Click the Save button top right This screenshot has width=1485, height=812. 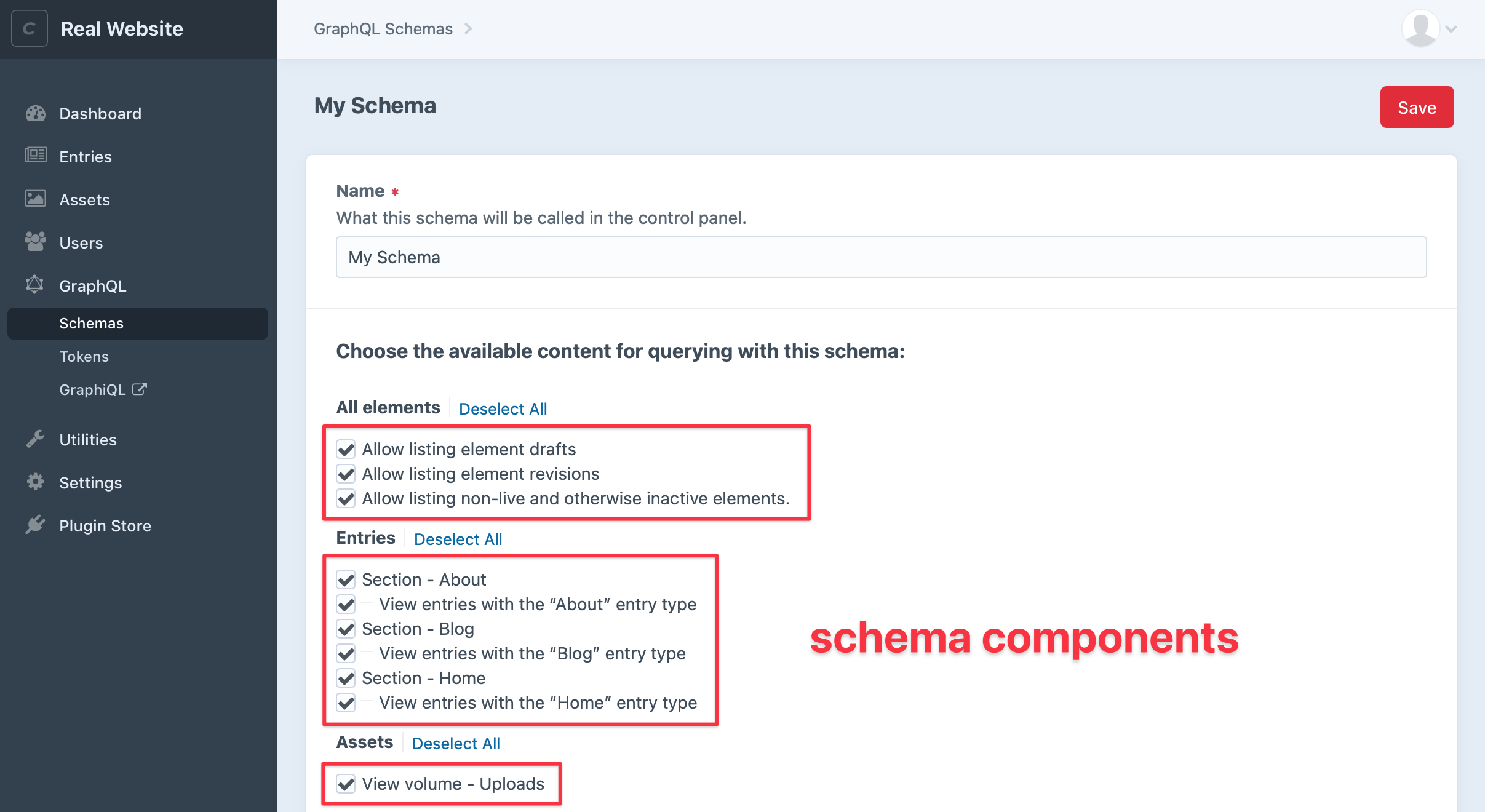click(1417, 107)
